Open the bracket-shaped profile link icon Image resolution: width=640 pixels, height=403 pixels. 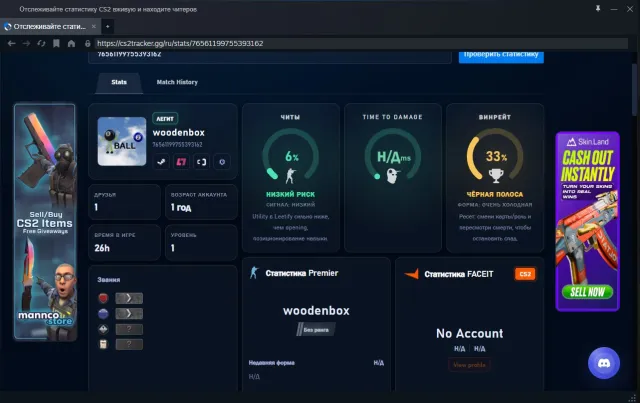pyautogui.click(x=201, y=162)
